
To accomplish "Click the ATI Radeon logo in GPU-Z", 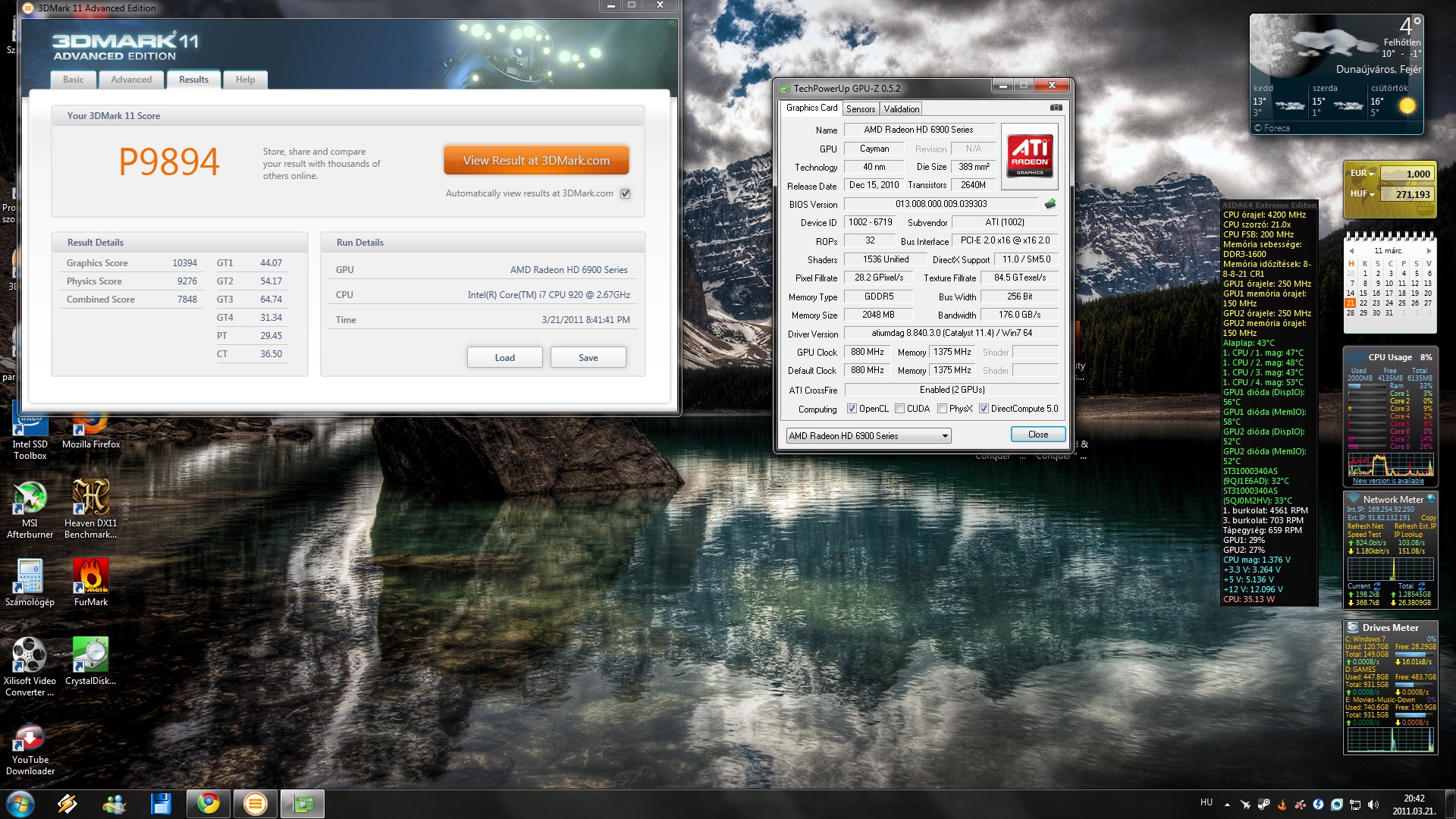I will click(x=1030, y=155).
